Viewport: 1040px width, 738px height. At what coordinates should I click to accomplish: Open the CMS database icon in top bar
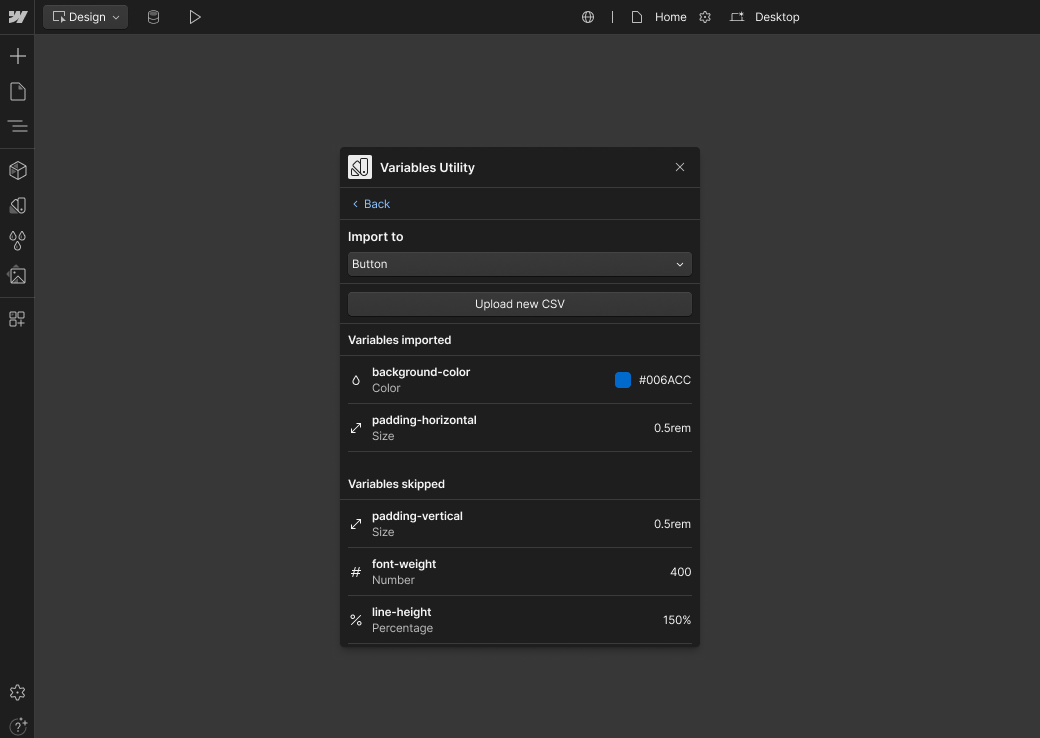click(x=153, y=17)
